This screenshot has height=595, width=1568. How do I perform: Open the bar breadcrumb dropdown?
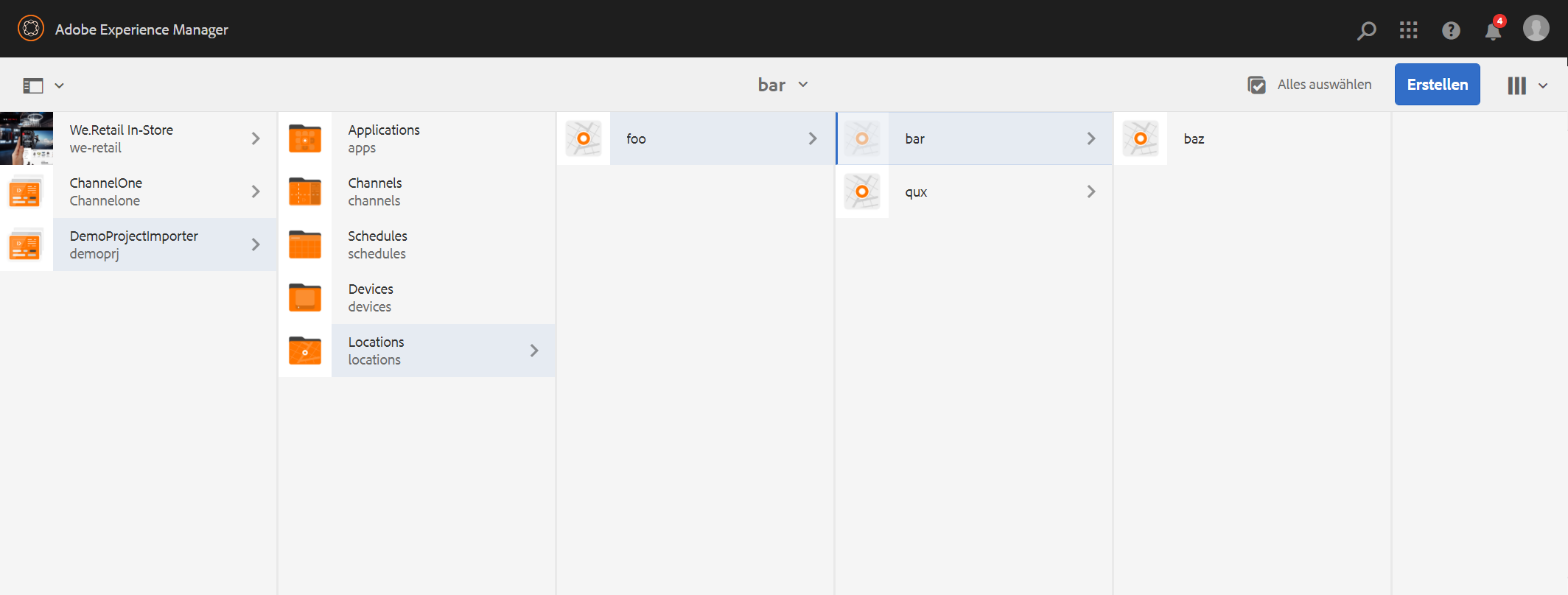click(x=783, y=85)
